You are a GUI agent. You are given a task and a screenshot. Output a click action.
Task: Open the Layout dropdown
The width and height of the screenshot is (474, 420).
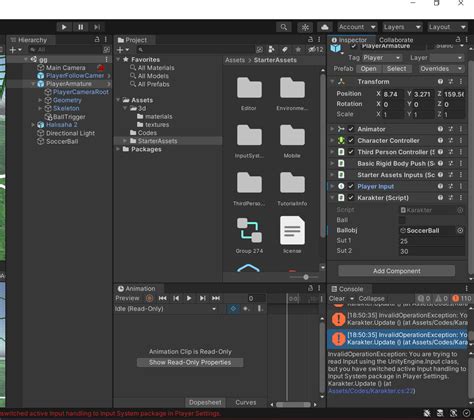tap(447, 27)
